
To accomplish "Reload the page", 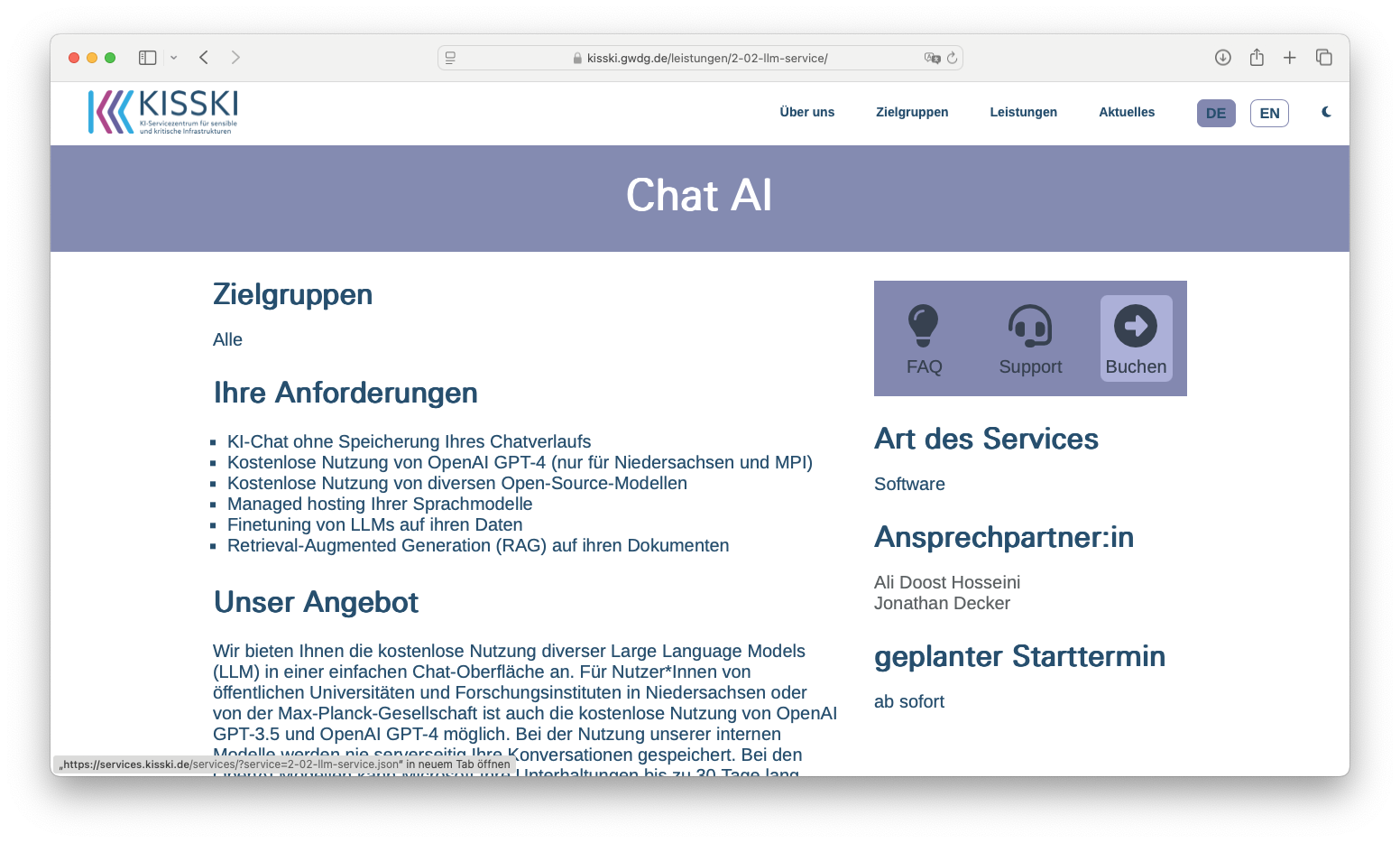I will pos(953,57).
